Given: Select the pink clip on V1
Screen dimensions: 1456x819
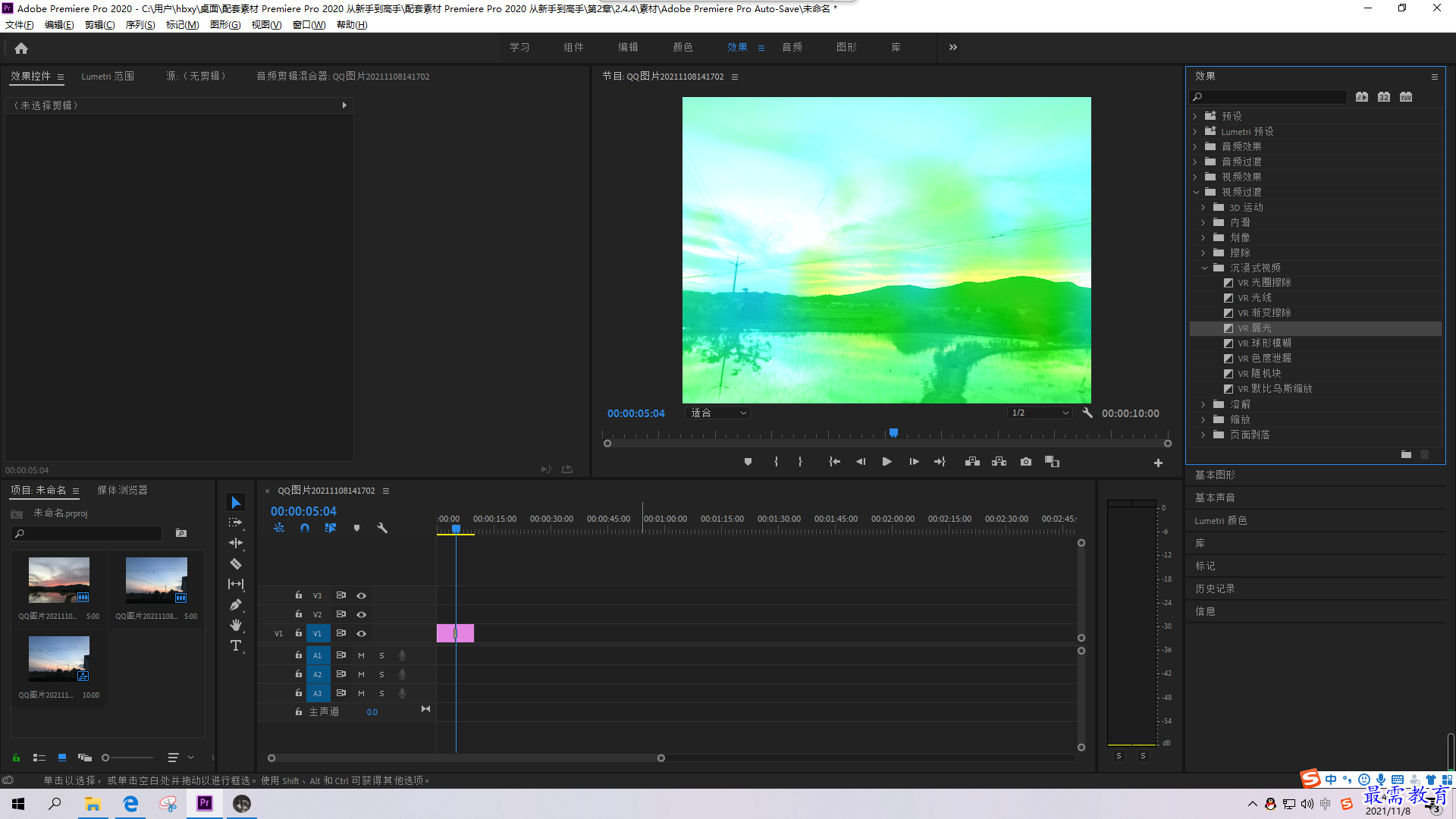Looking at the screenshot, I should [x=455, y=633].
